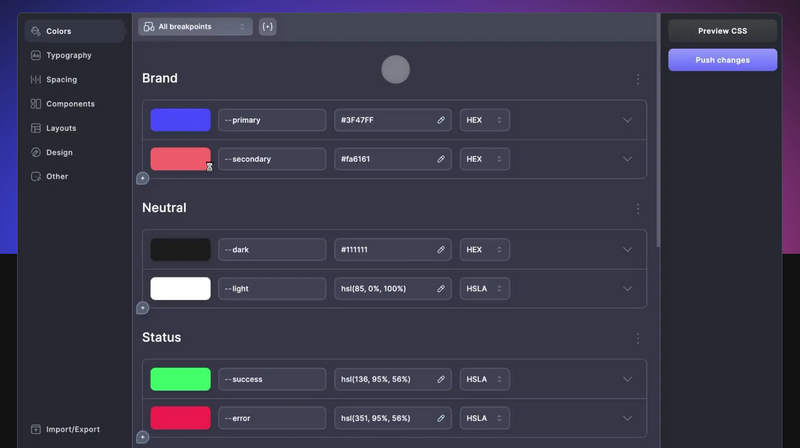
Task: Expand the --dark color row
Action: (628, 250)
